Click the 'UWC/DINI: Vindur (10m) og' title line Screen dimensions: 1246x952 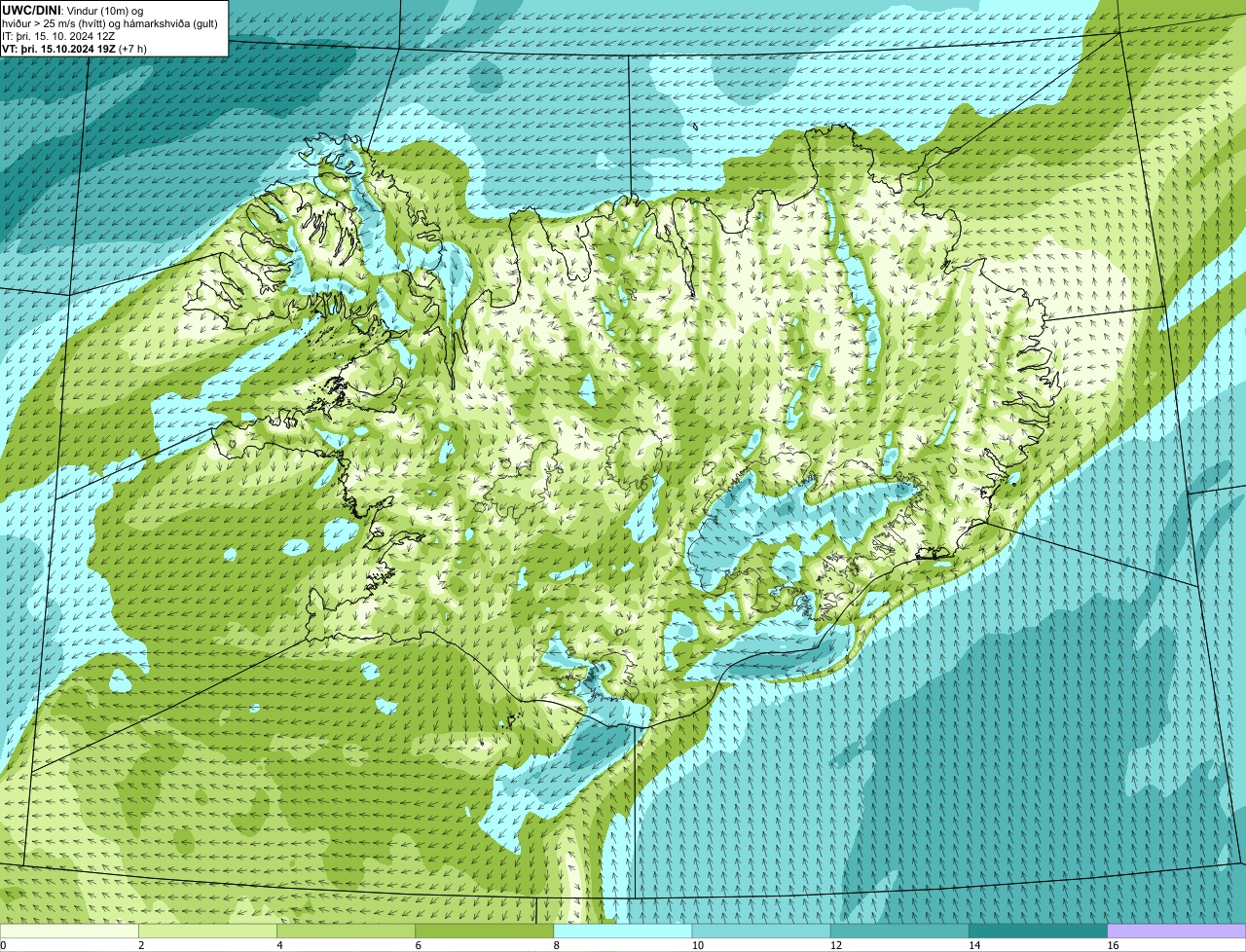point(73,10)
